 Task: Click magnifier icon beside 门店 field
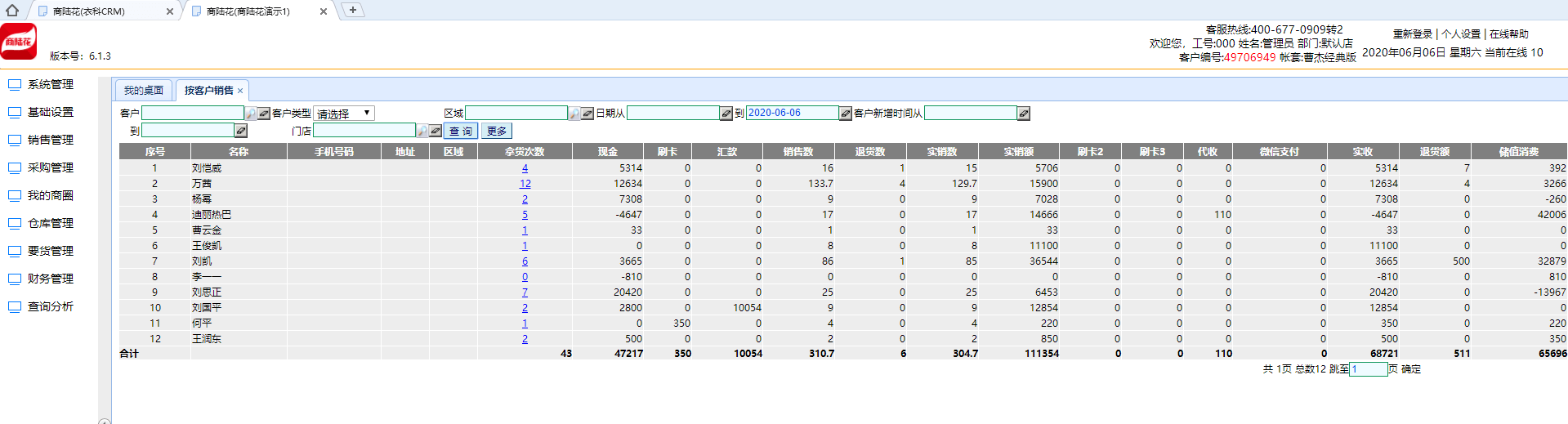[x=422, y=131]
